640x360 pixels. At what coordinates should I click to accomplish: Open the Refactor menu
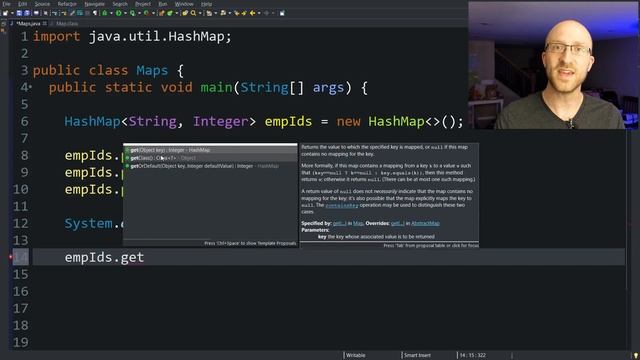click(x=67, y=4)
